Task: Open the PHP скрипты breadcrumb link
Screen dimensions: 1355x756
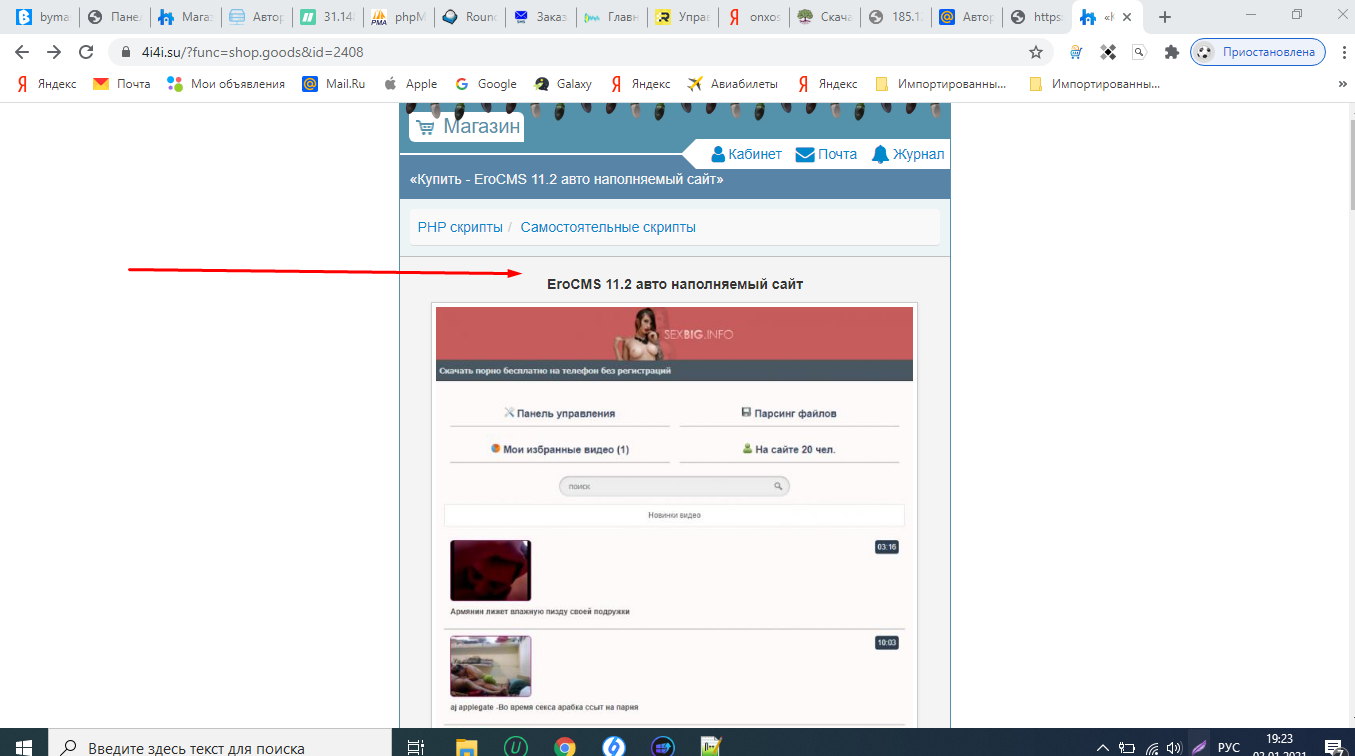Action: pos(460,227)
